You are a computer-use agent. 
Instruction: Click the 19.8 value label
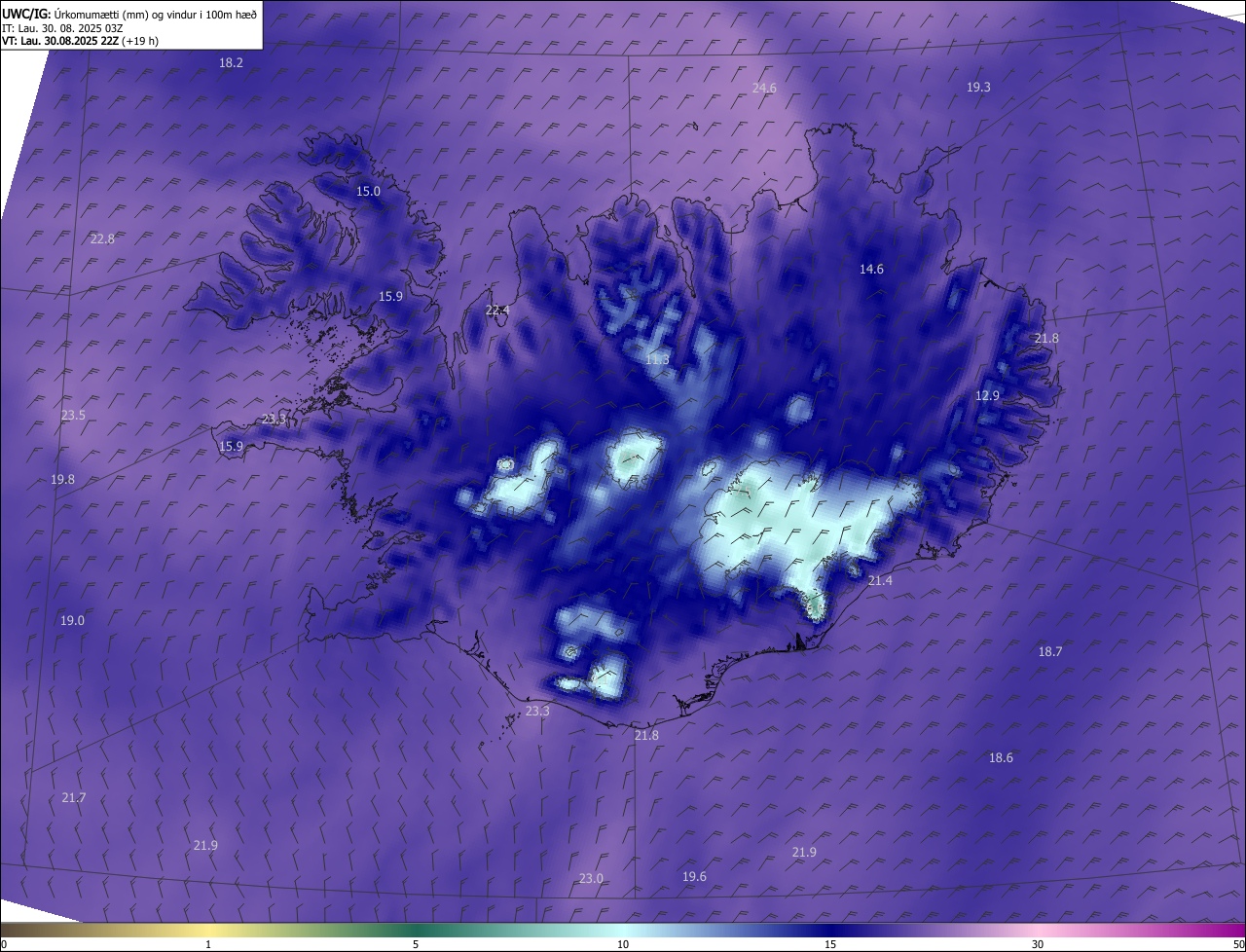(x=62, y=479)
